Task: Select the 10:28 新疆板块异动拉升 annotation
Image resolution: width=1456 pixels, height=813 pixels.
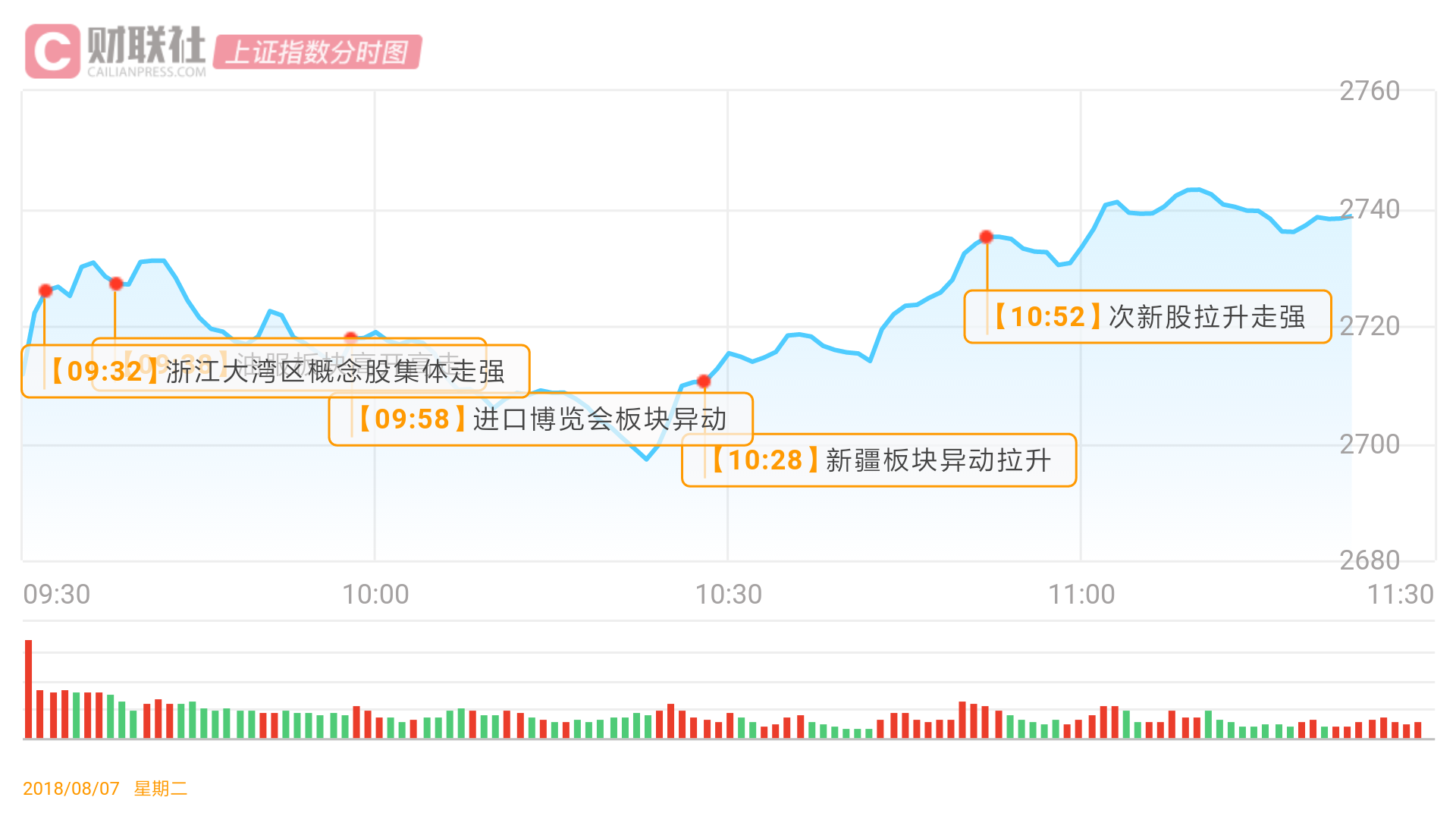Action: [x=880, y=460]
